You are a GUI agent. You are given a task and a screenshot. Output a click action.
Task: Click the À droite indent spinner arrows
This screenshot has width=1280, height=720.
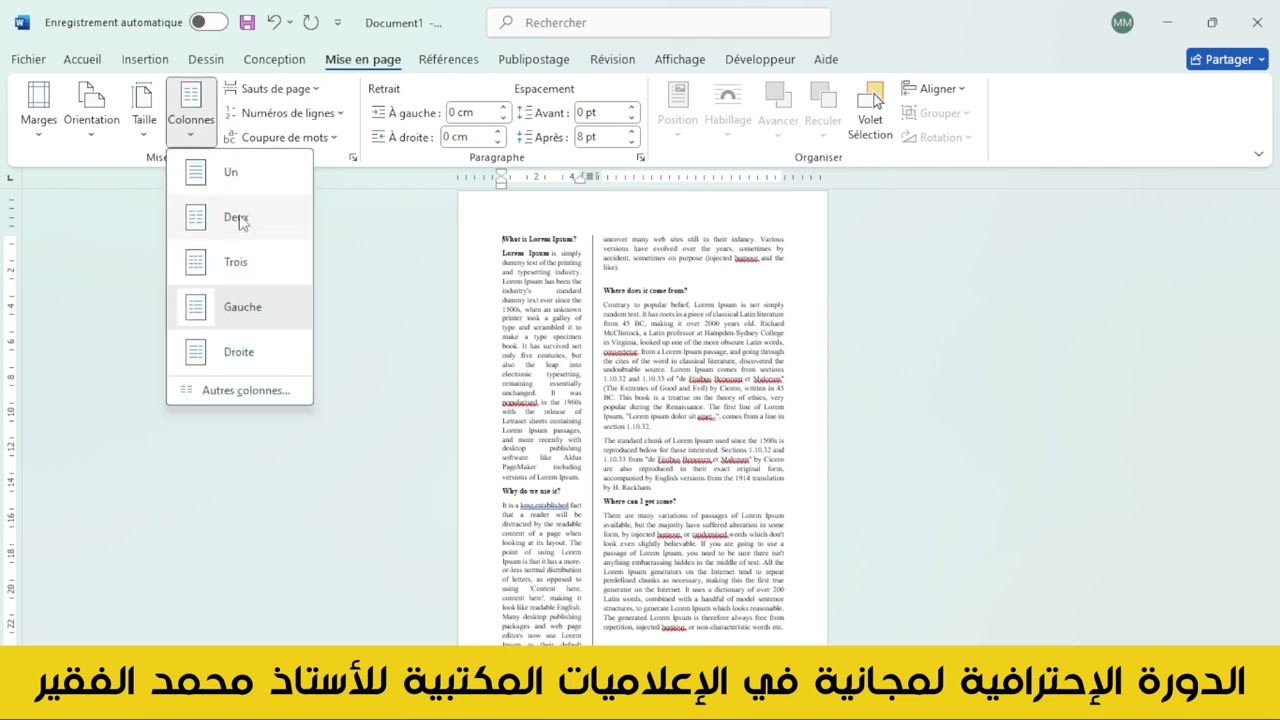[497, 137]
